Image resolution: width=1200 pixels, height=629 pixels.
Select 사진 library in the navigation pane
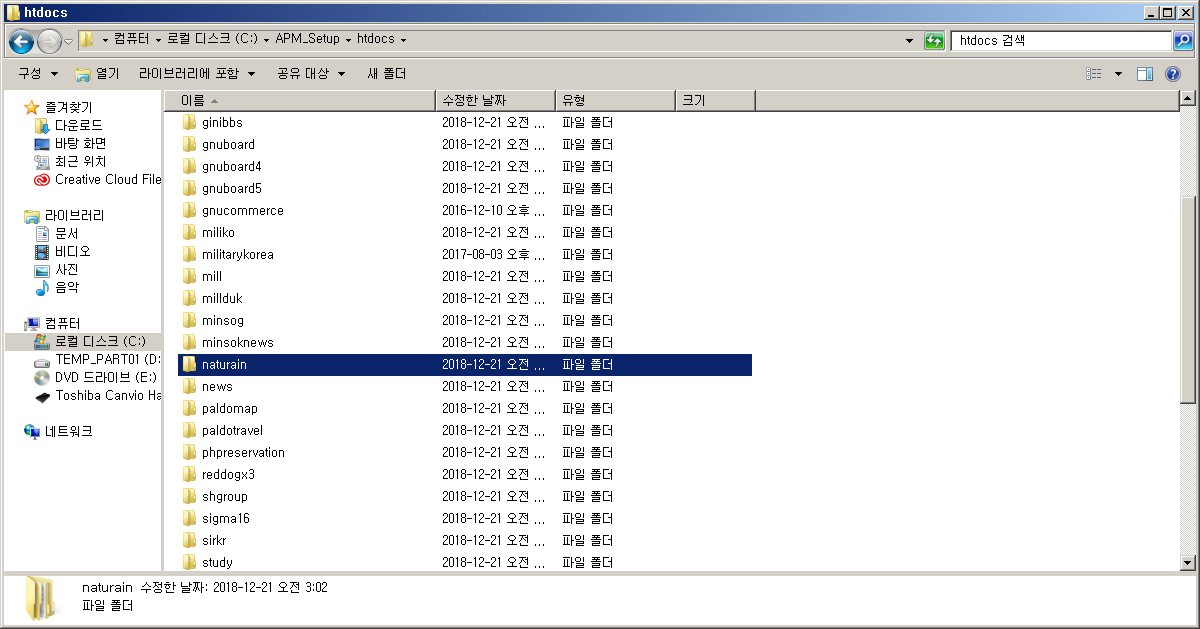tap(67, 269)
